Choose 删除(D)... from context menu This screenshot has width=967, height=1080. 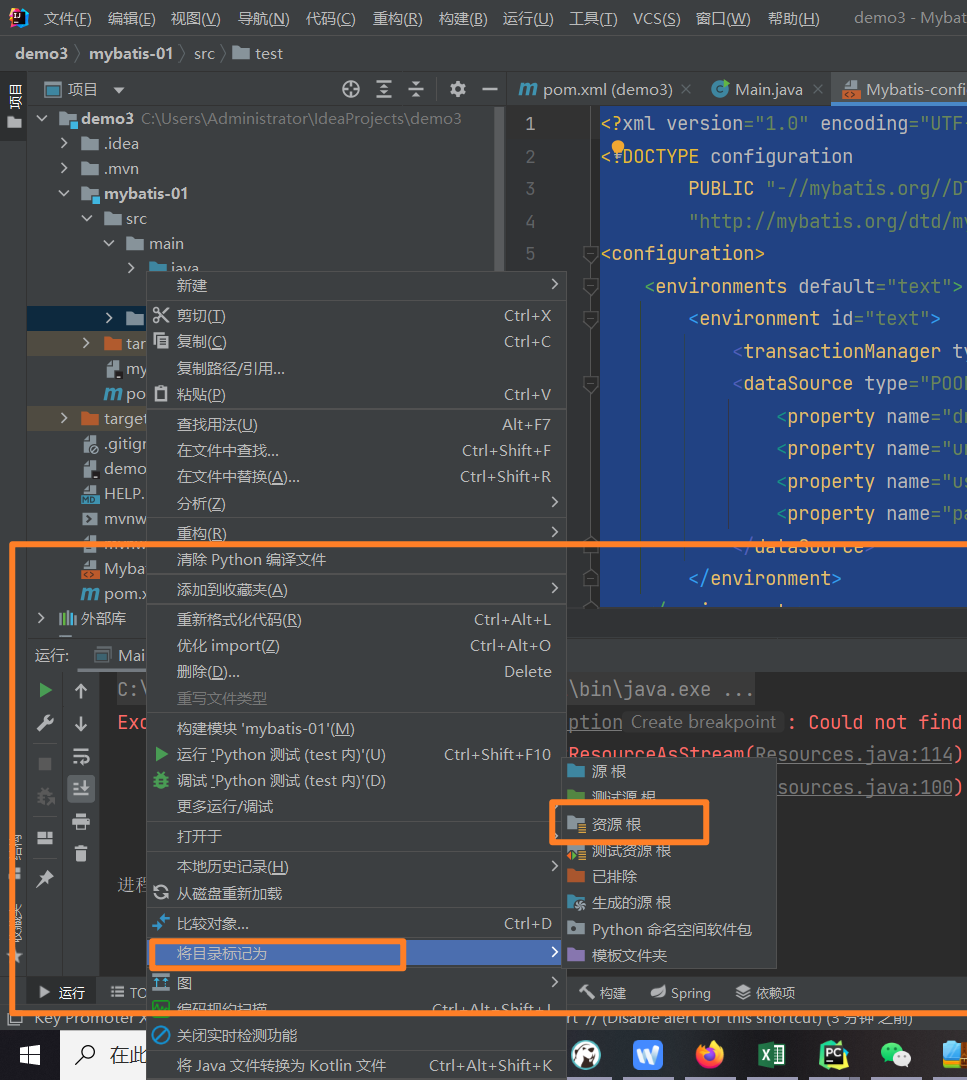tap(357, 672)
